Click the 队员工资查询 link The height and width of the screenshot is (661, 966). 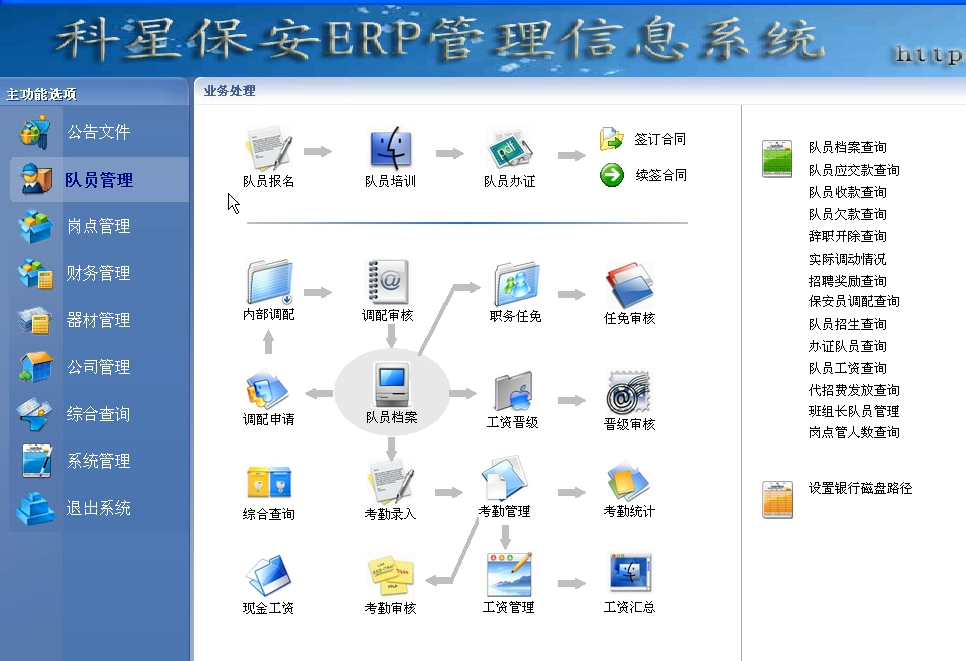click(847, 368)
